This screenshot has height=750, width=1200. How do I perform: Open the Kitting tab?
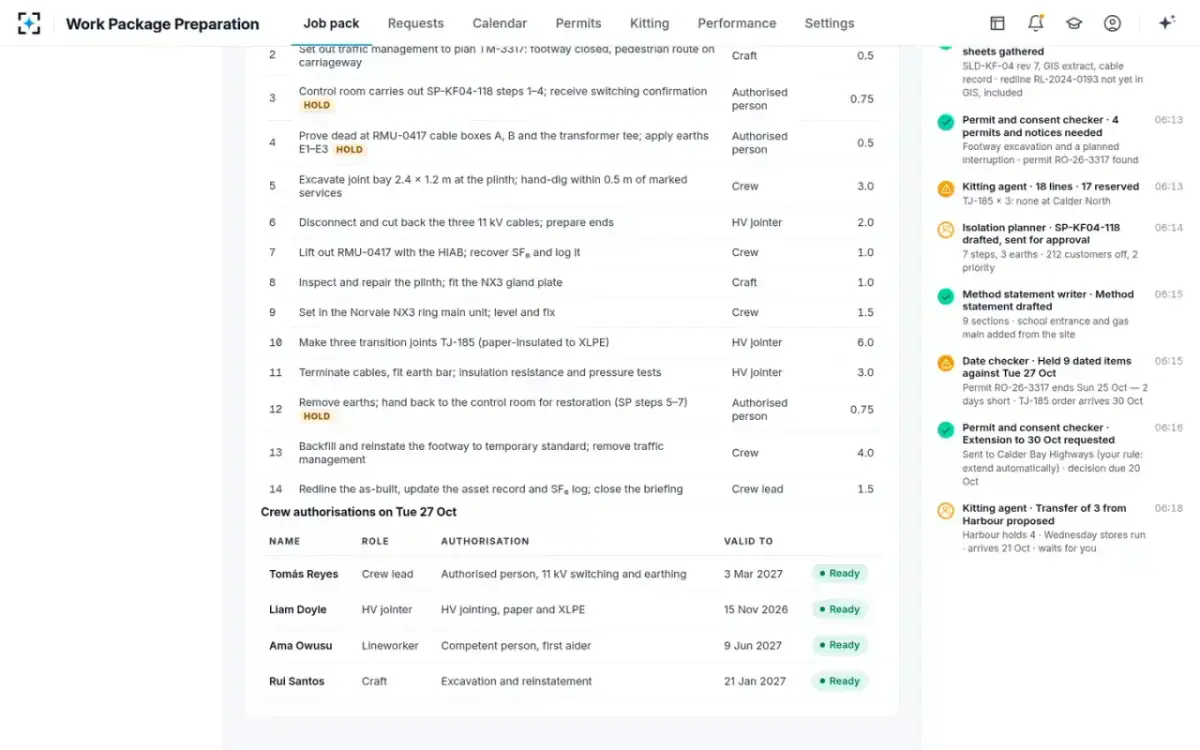click(650, 23)
